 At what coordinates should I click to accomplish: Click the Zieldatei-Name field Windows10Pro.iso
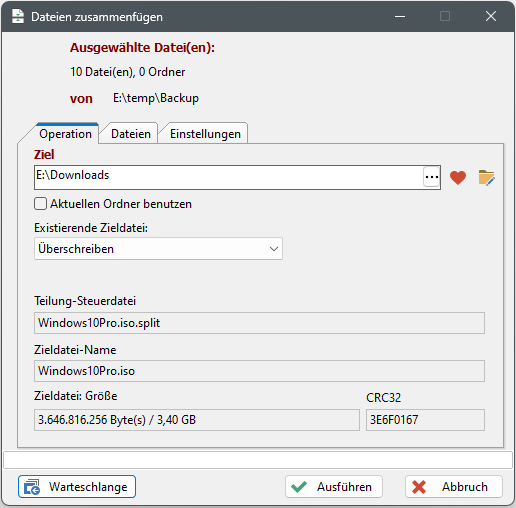(x=259, y=371)
